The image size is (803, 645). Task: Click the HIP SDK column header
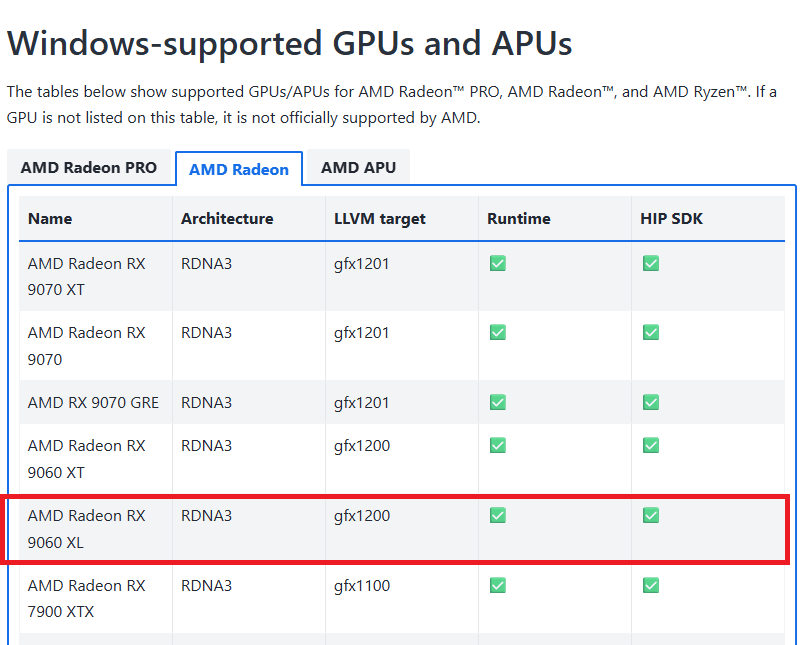click(708, 218)
